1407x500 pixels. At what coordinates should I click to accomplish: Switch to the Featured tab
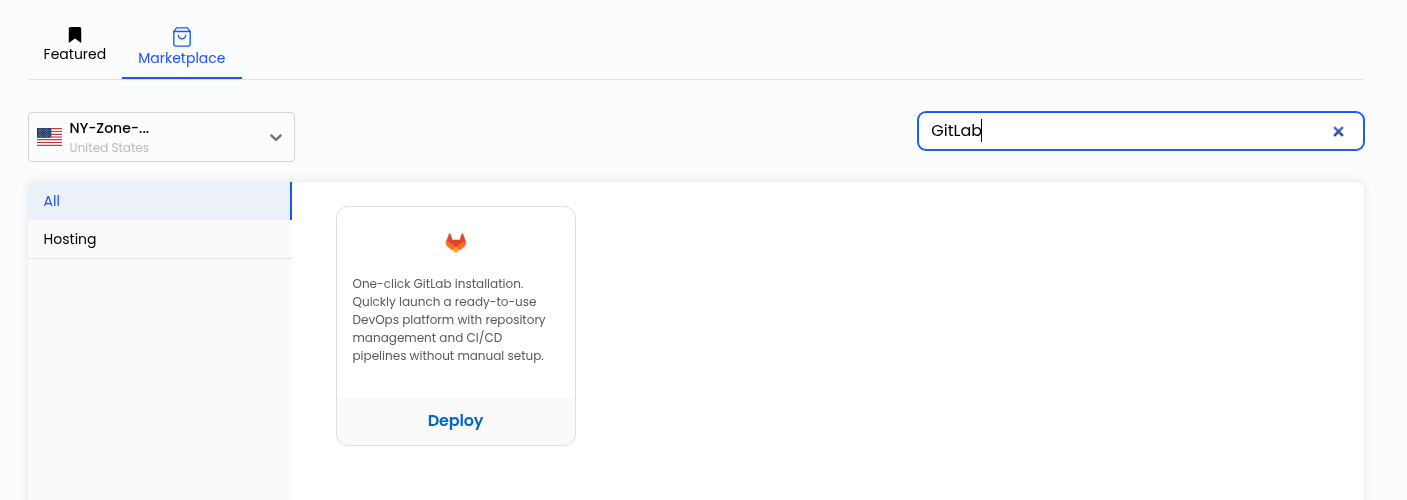point(75,46)
